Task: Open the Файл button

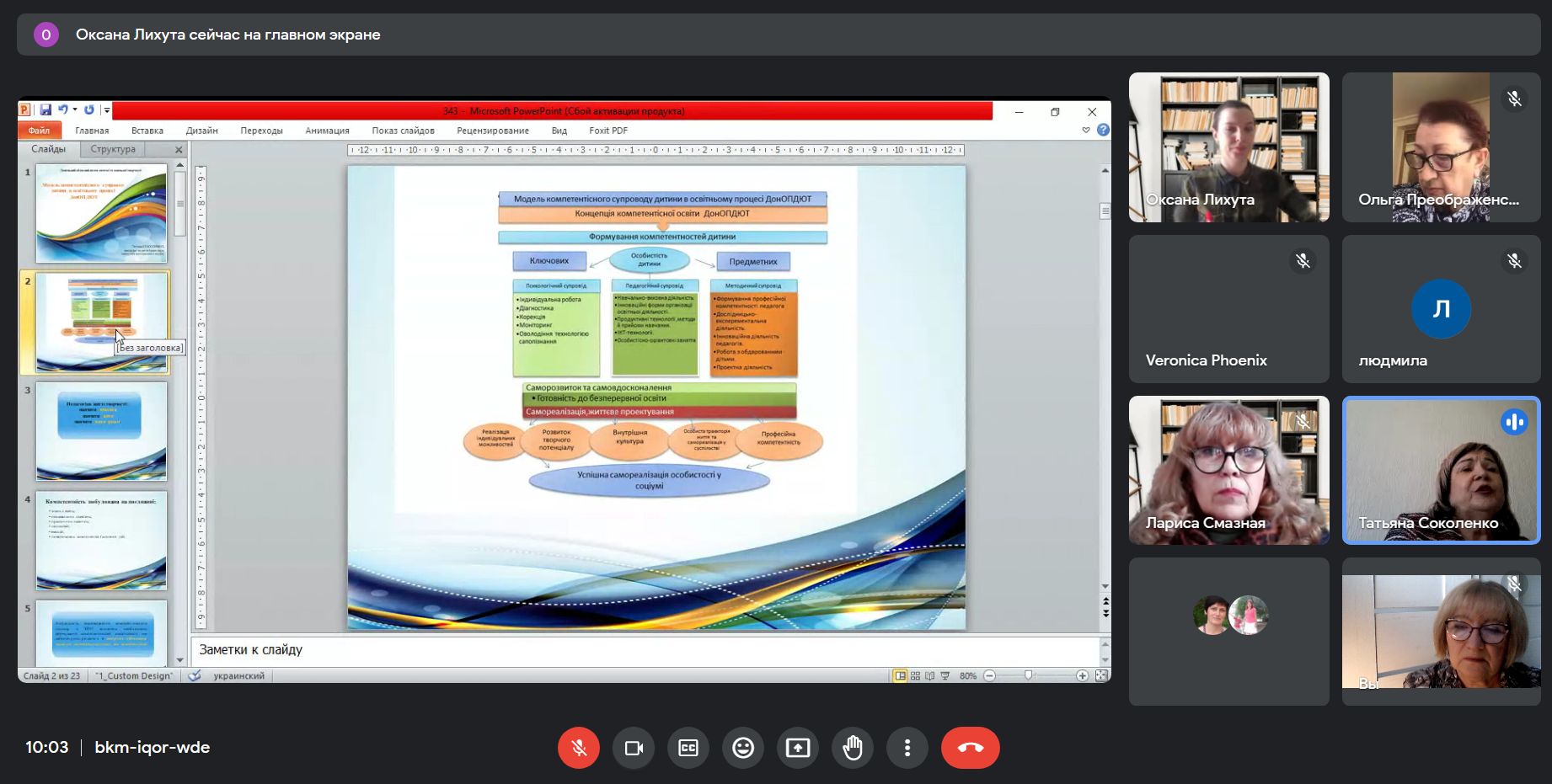Action: pos(39,131)
